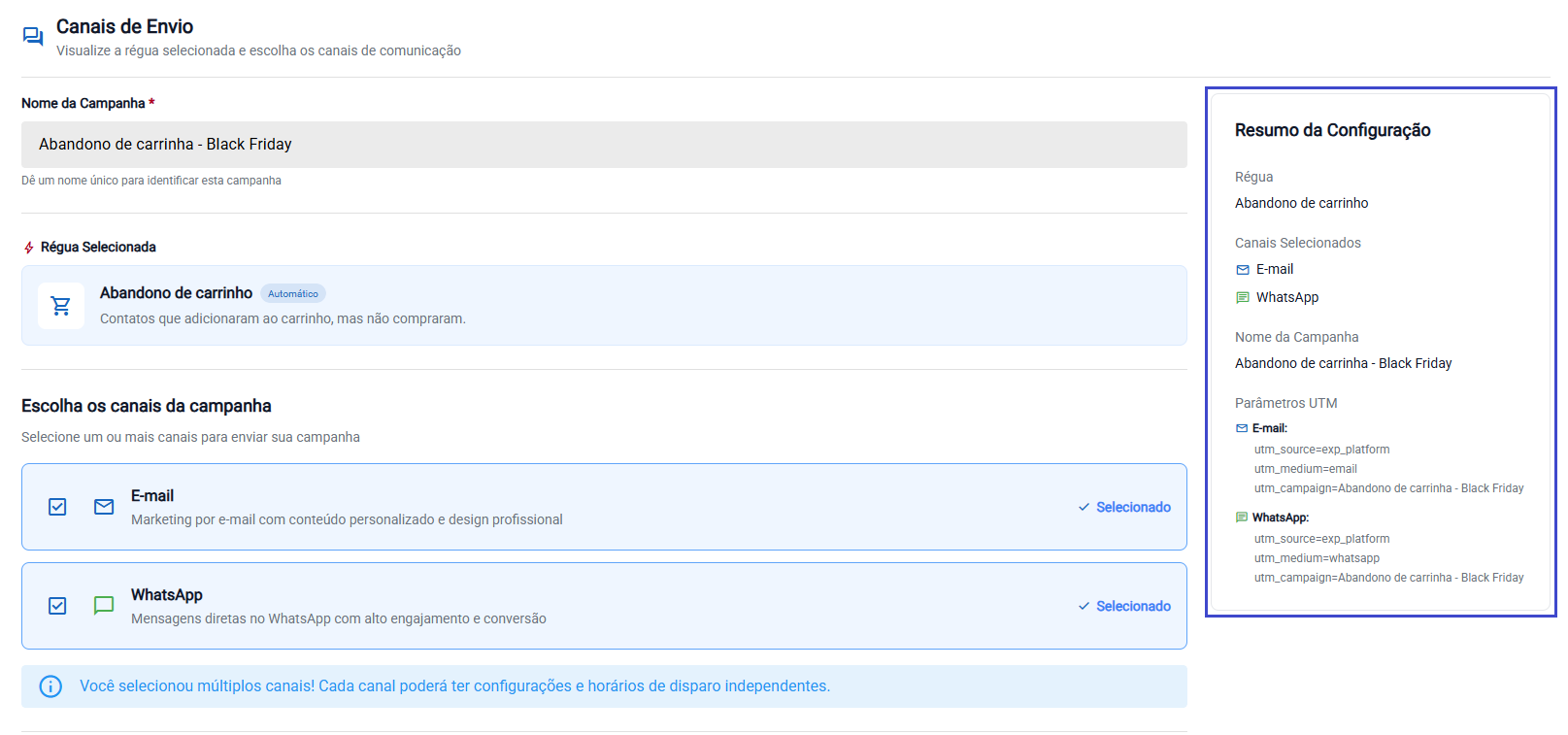The width and height of the screenshot is (1568, 735).
Task: Click the info circle icon in the blue banner
Action: pos(50,686)
